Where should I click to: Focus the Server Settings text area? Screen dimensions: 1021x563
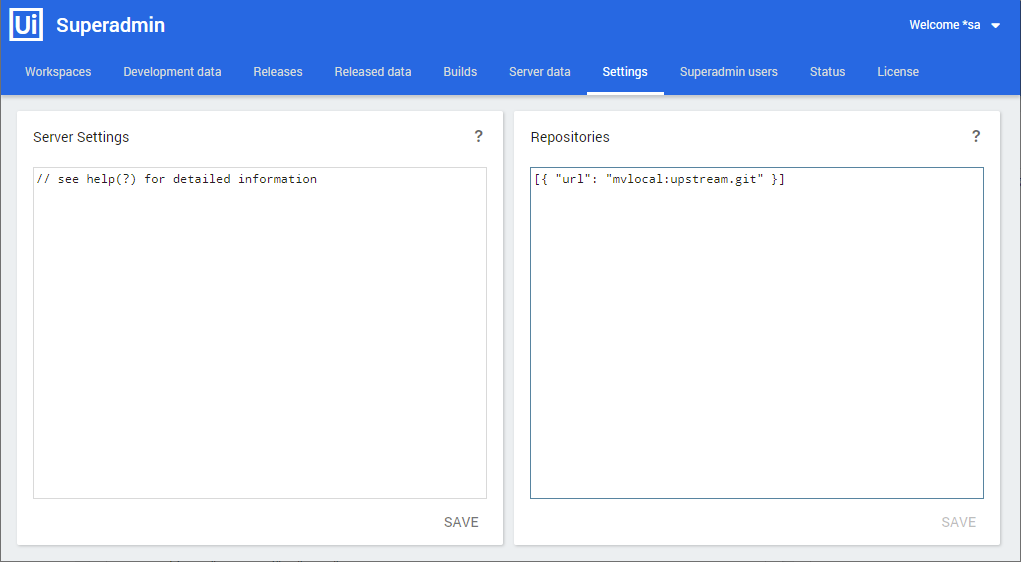260,333
